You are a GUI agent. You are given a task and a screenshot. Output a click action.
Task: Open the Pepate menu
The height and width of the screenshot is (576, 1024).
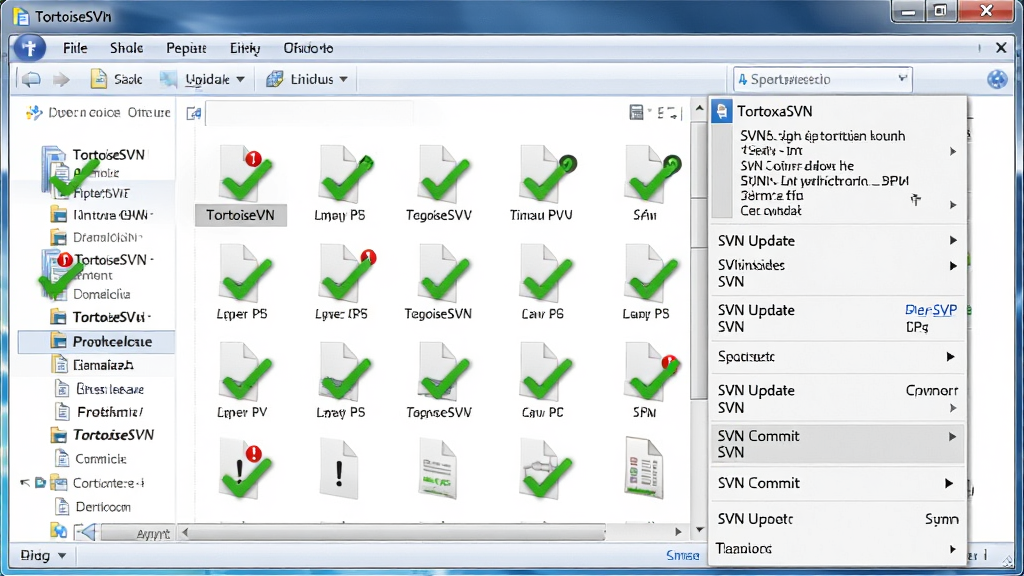pos(186,48)
